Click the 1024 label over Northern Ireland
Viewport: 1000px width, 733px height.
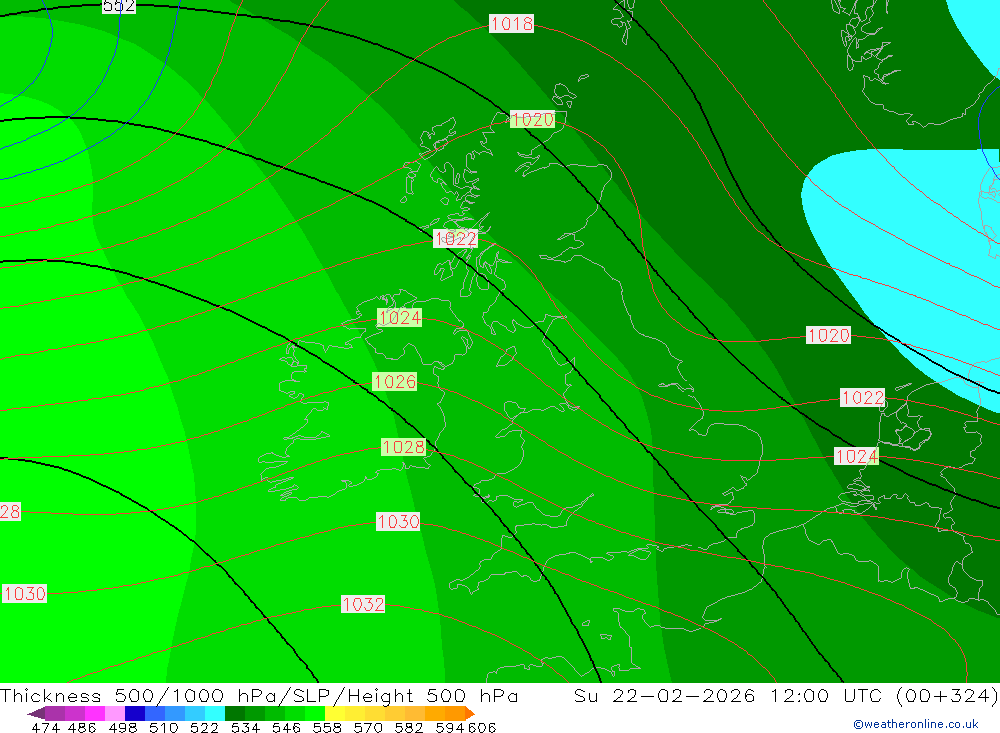point(399,317)
